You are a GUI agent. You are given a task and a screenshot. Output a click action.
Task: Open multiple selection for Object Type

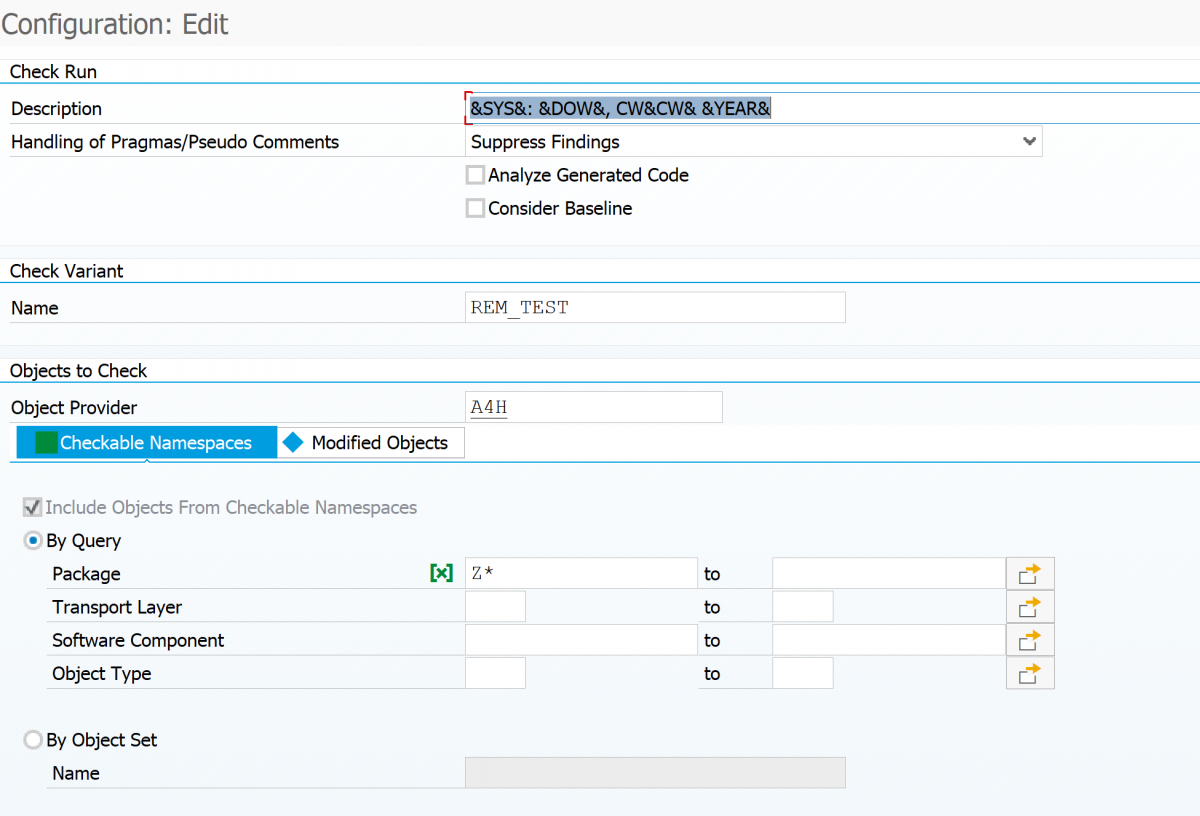[x=1030, y=674]
